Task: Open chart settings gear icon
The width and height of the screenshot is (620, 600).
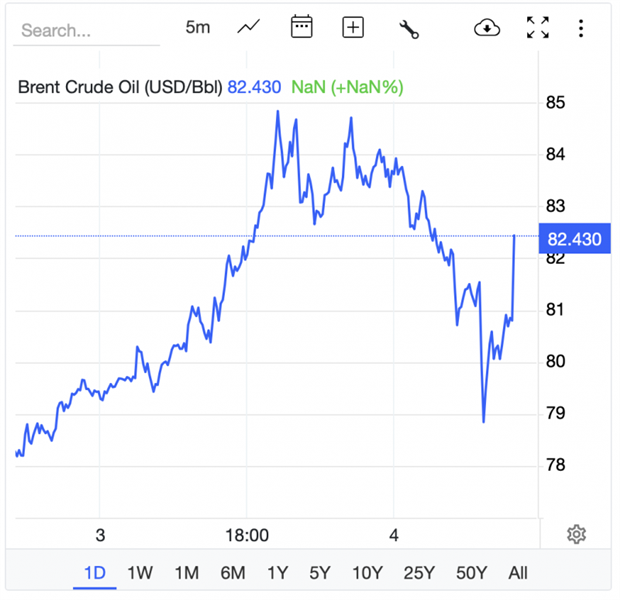Action: pos(576,534)
